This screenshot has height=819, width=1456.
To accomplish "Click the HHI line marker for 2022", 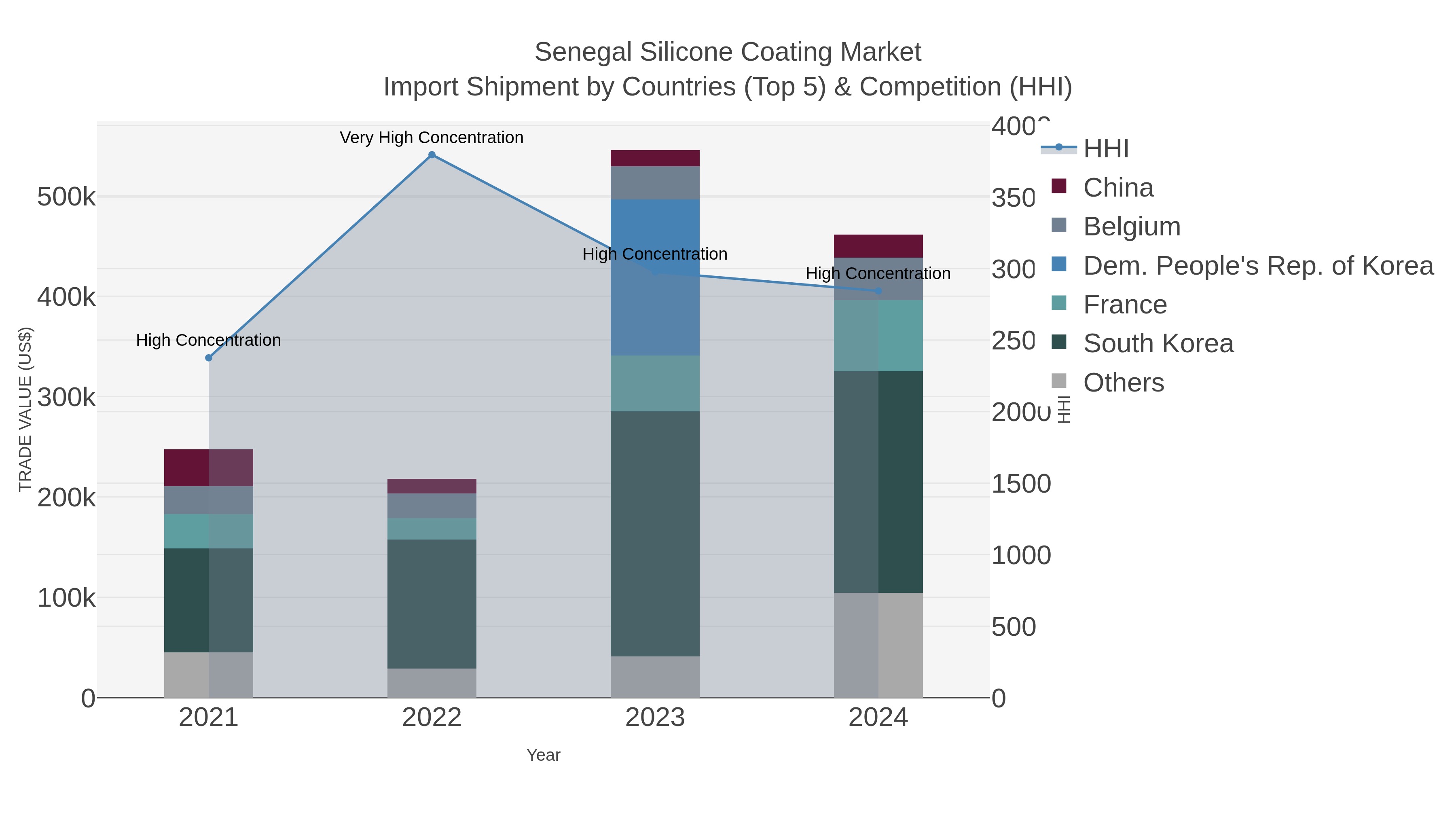I will [x=432, y=155].
